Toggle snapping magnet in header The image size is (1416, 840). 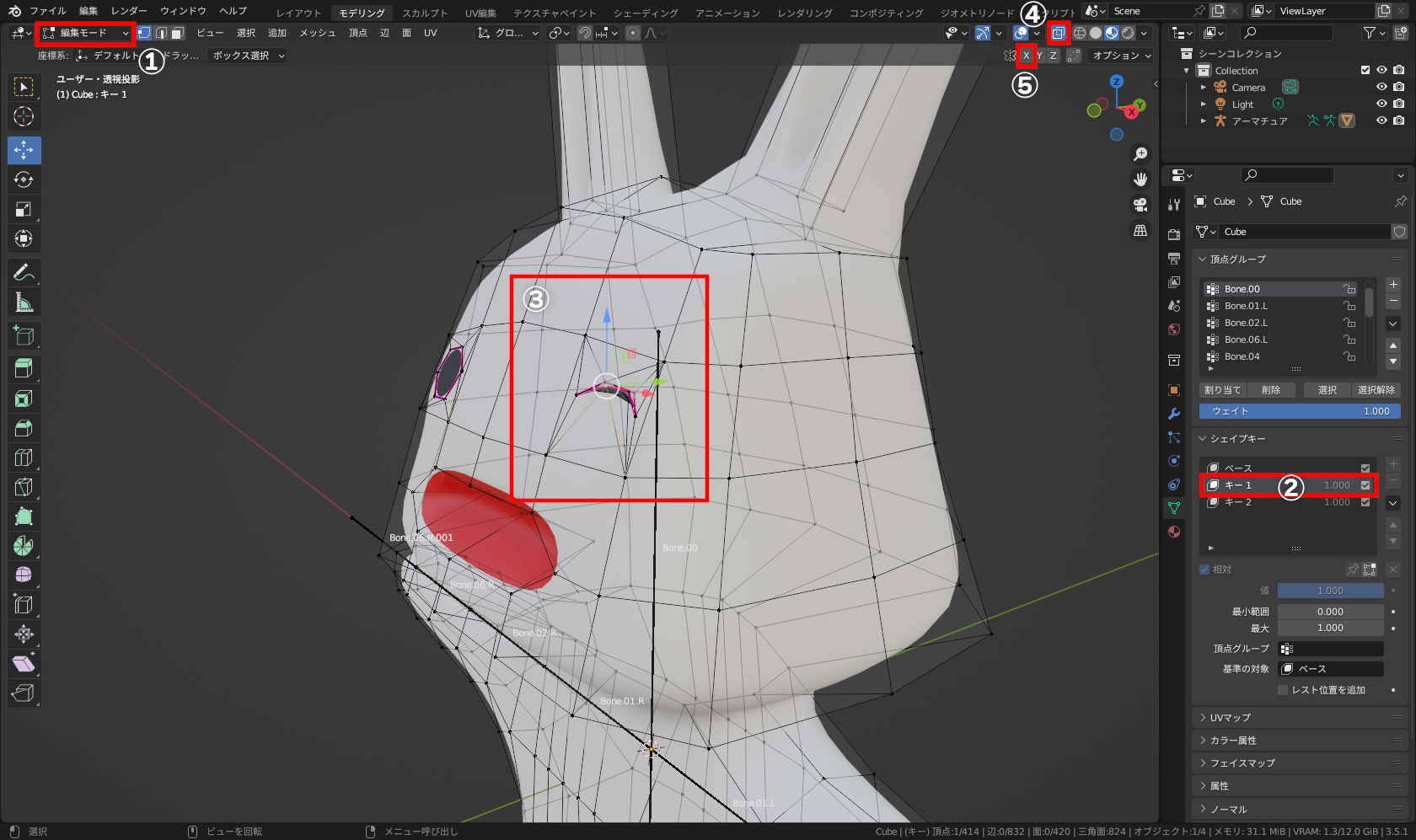(585, 33)
